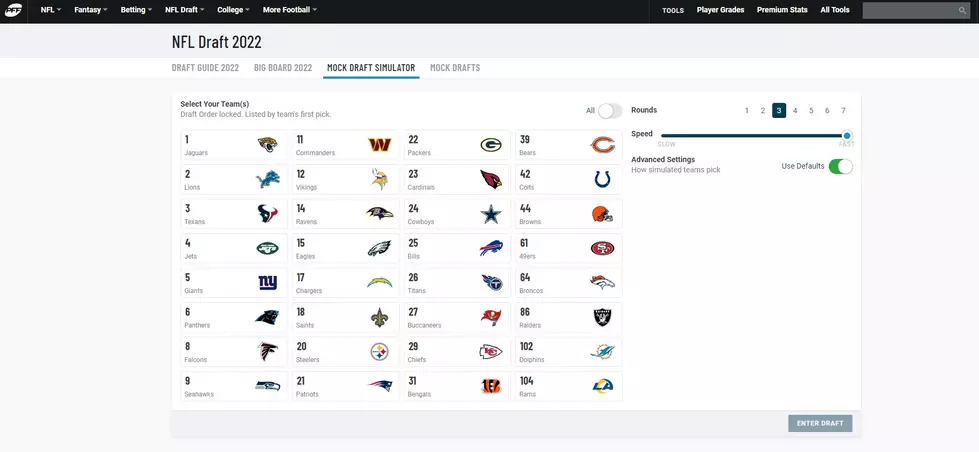Viewport: 979px width, 452px height.
Task: Choose the Jets team logo
Action: click(267, 248)
